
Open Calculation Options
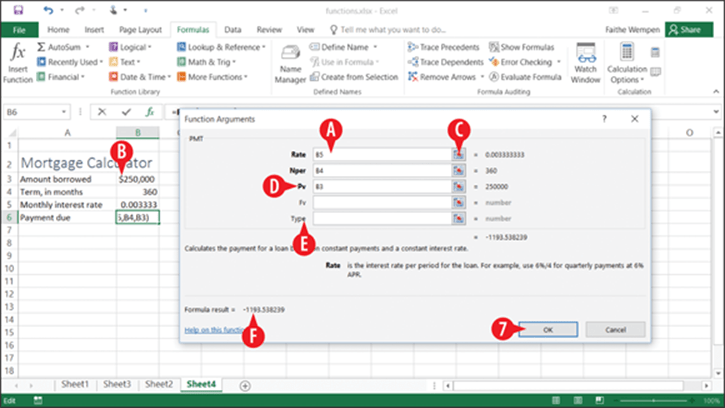[627, 63]
